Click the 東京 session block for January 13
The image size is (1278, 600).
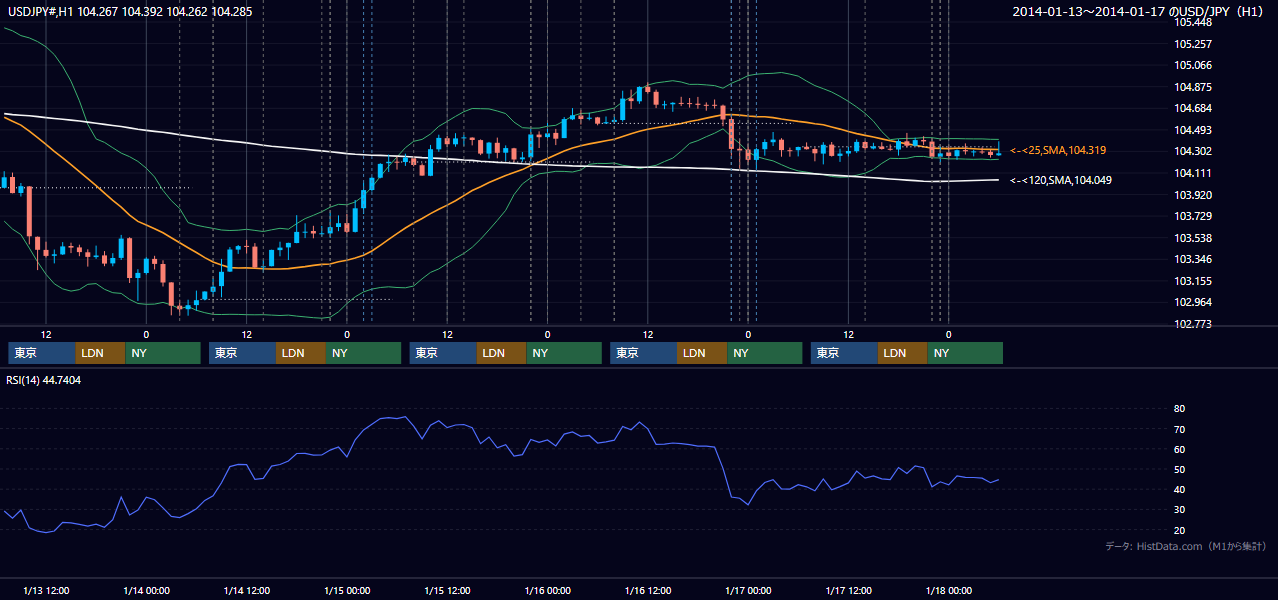[42, 353]
